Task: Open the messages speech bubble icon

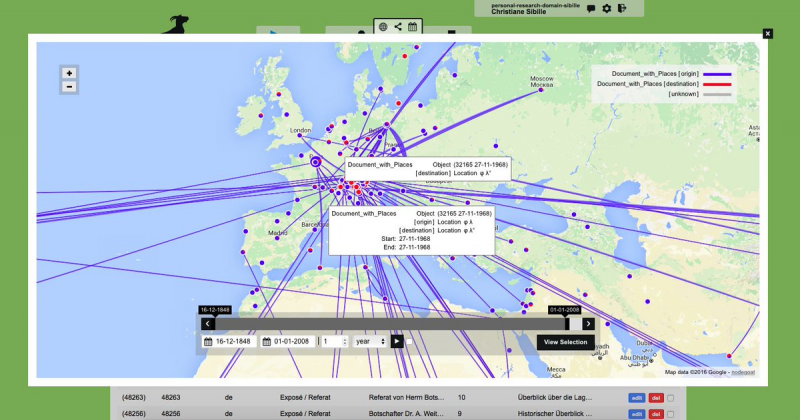Action: point(591,9)
